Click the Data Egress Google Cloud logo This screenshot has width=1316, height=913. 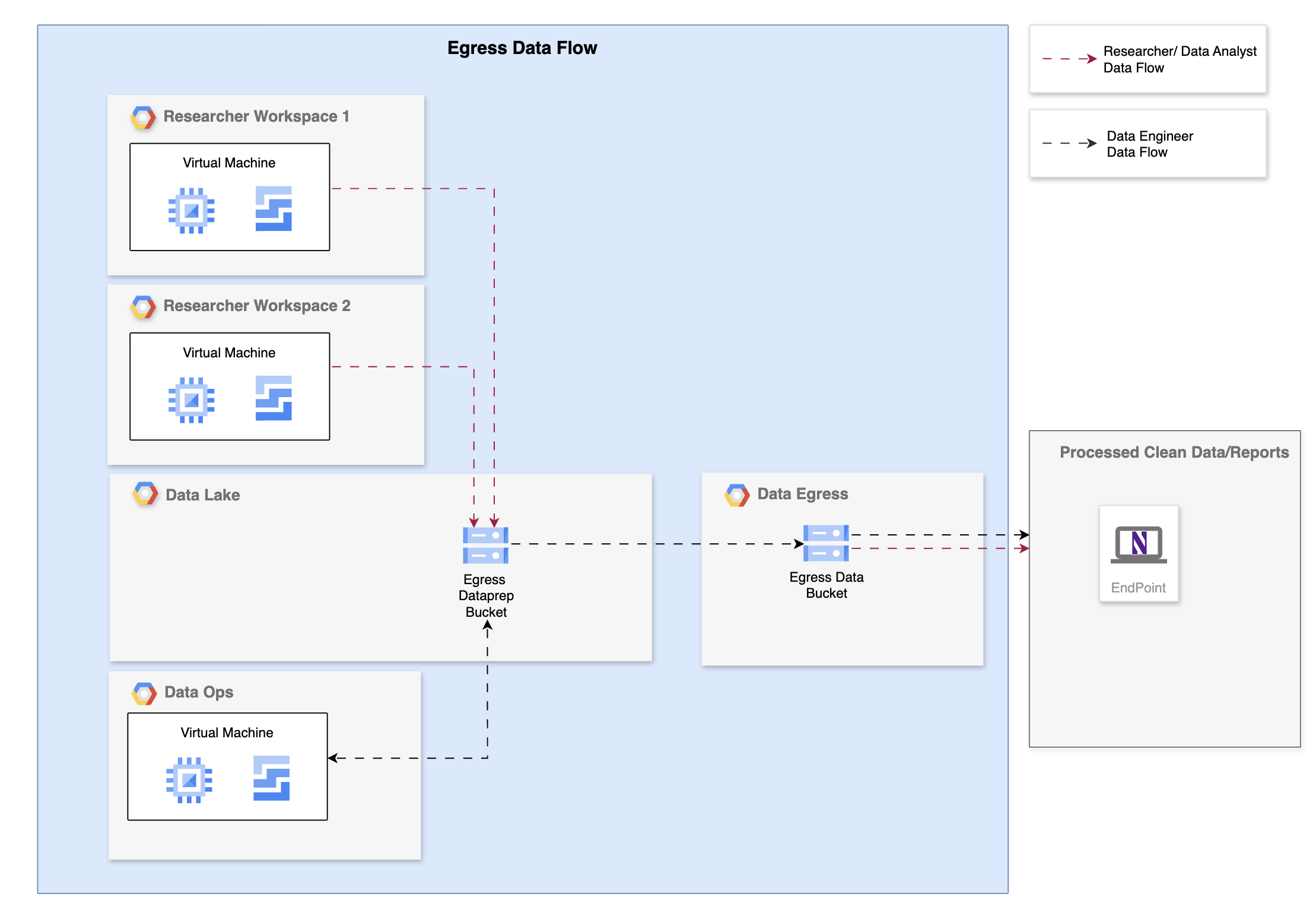pyautogui.click(x=737, y=494)
